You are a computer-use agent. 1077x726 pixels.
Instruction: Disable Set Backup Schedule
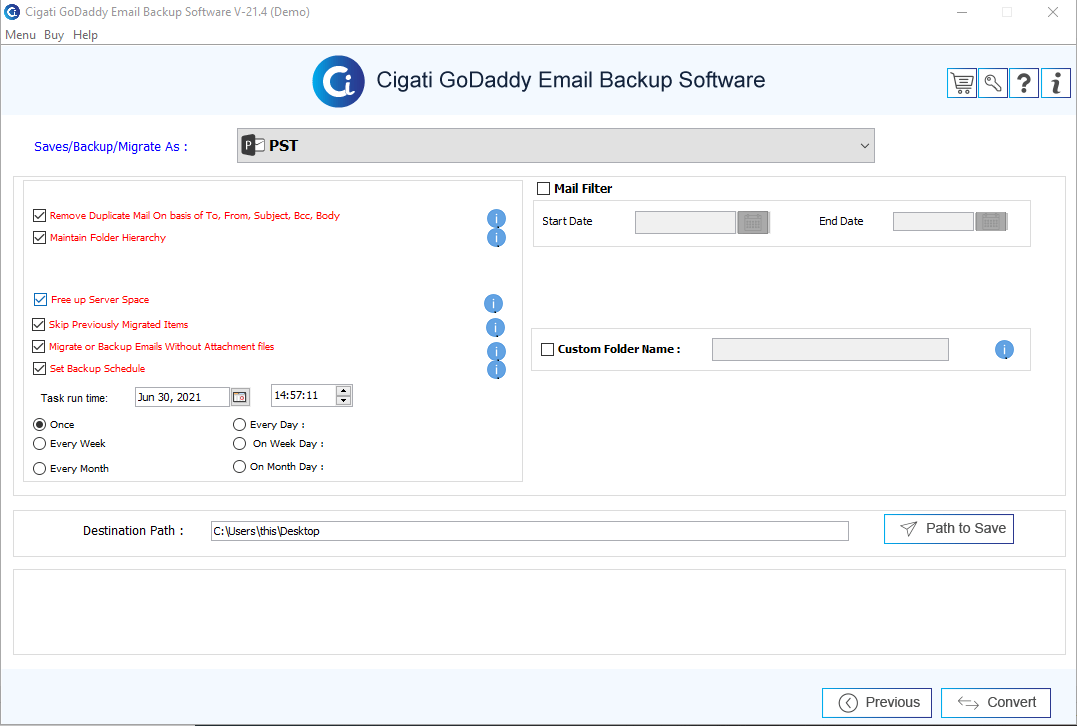point(40,368)
